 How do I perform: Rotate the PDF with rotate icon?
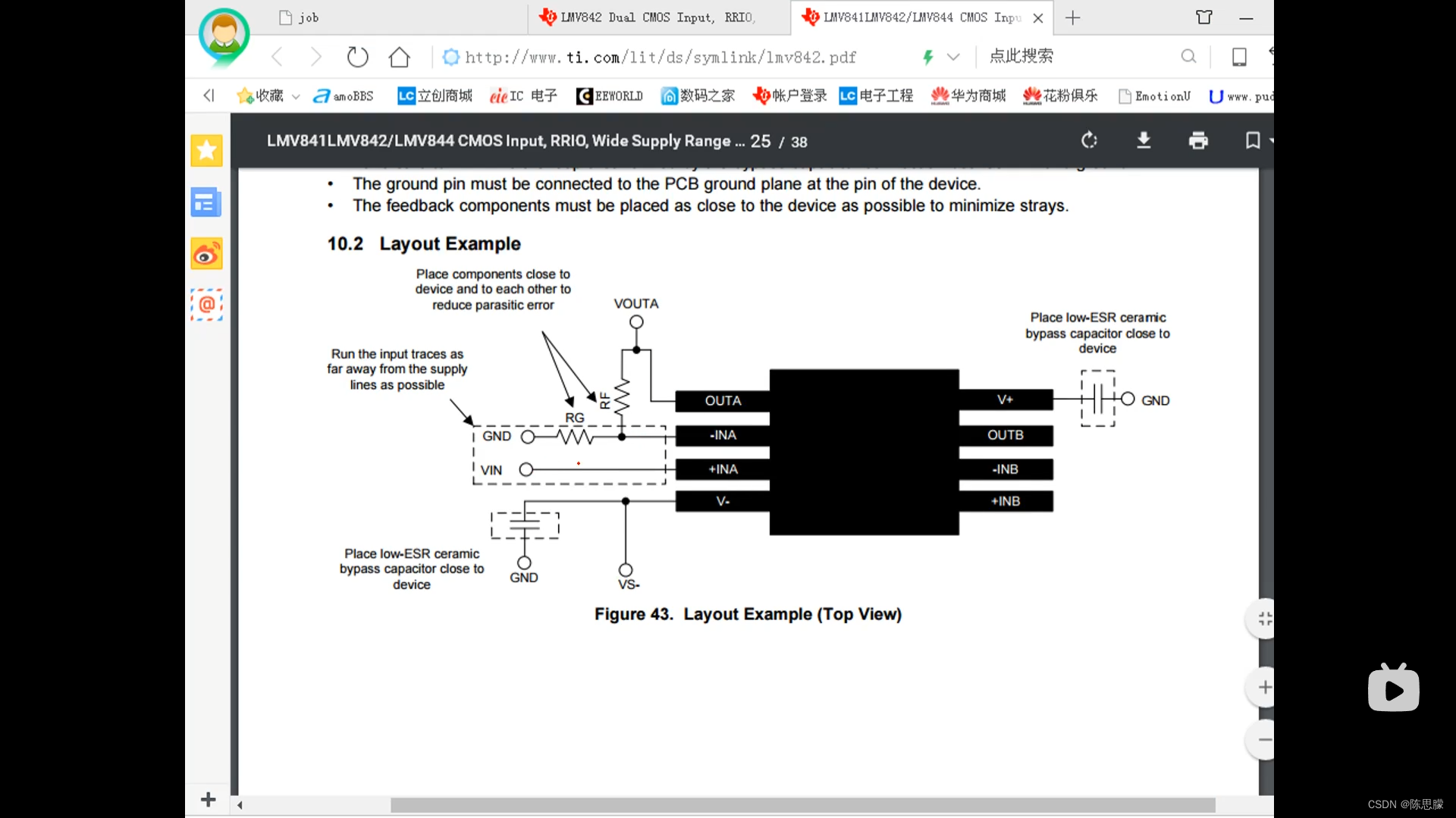pos(1089,140)
